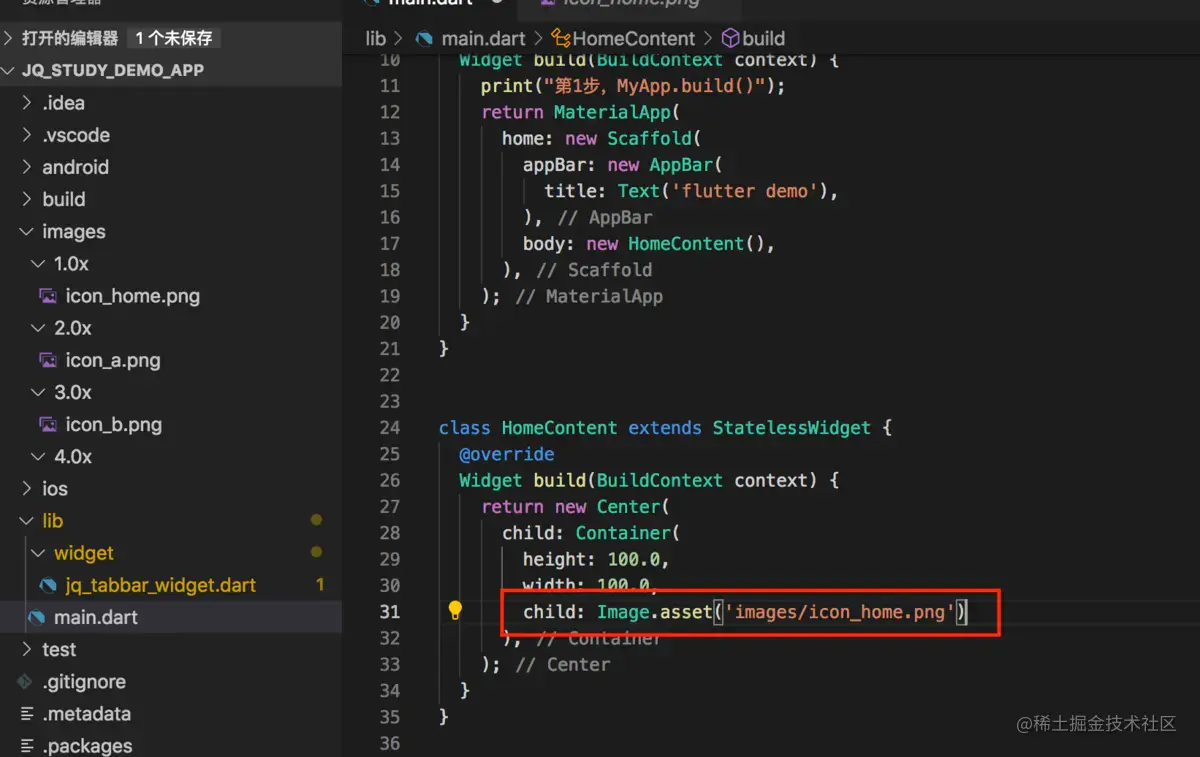This screenshot has height=757, width=1200.
Task: Click the Dart icon beside jq_tabbar_widget.dart
Action: pos(47,585)
